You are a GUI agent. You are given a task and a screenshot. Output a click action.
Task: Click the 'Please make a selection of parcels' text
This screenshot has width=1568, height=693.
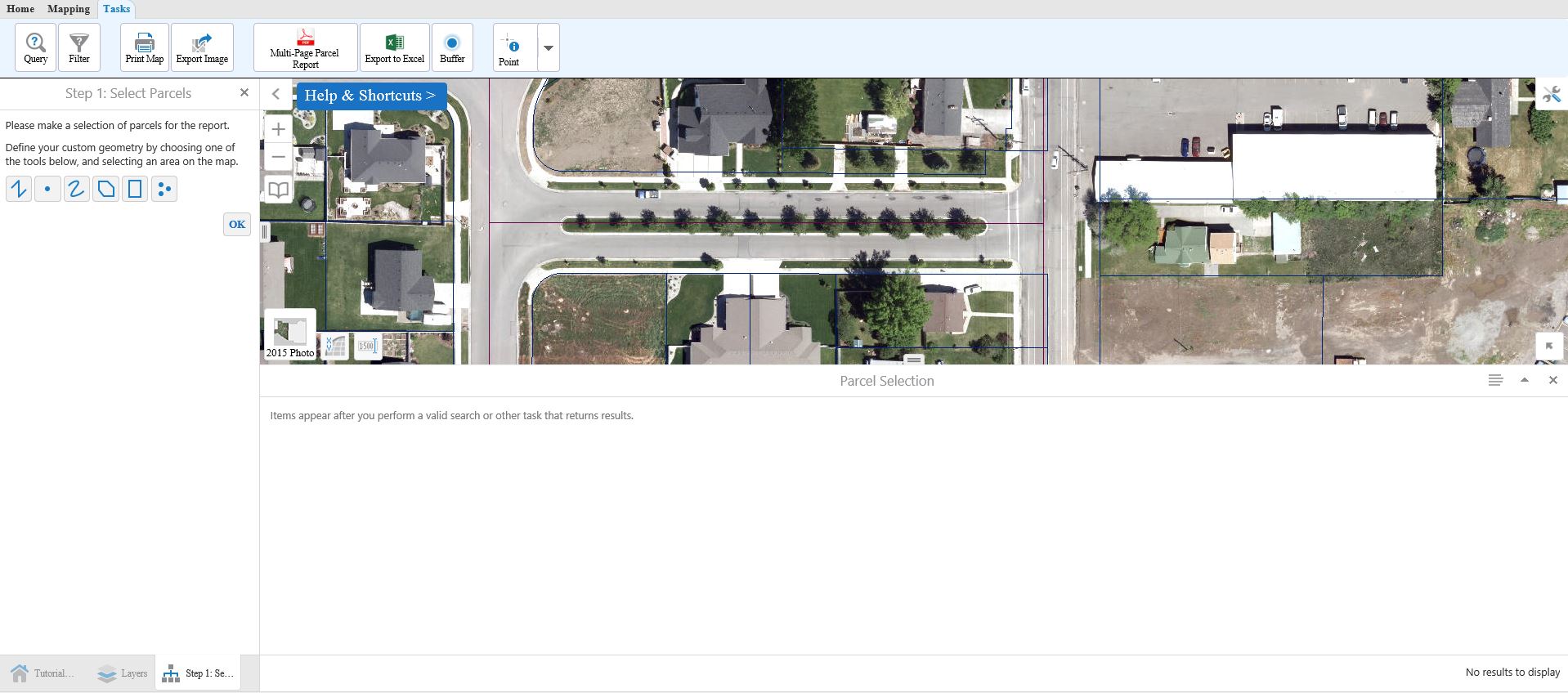pyautogui.click(x=118, y=125)
